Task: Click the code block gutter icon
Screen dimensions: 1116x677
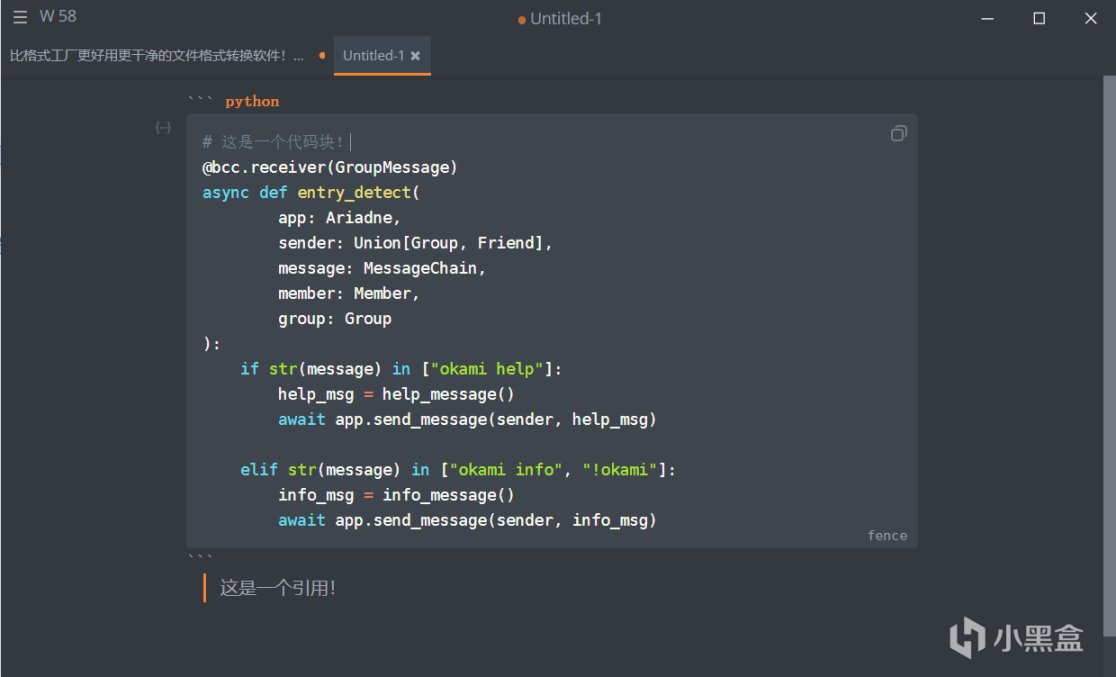Action: pyautogui.click(x=163, y=127)
